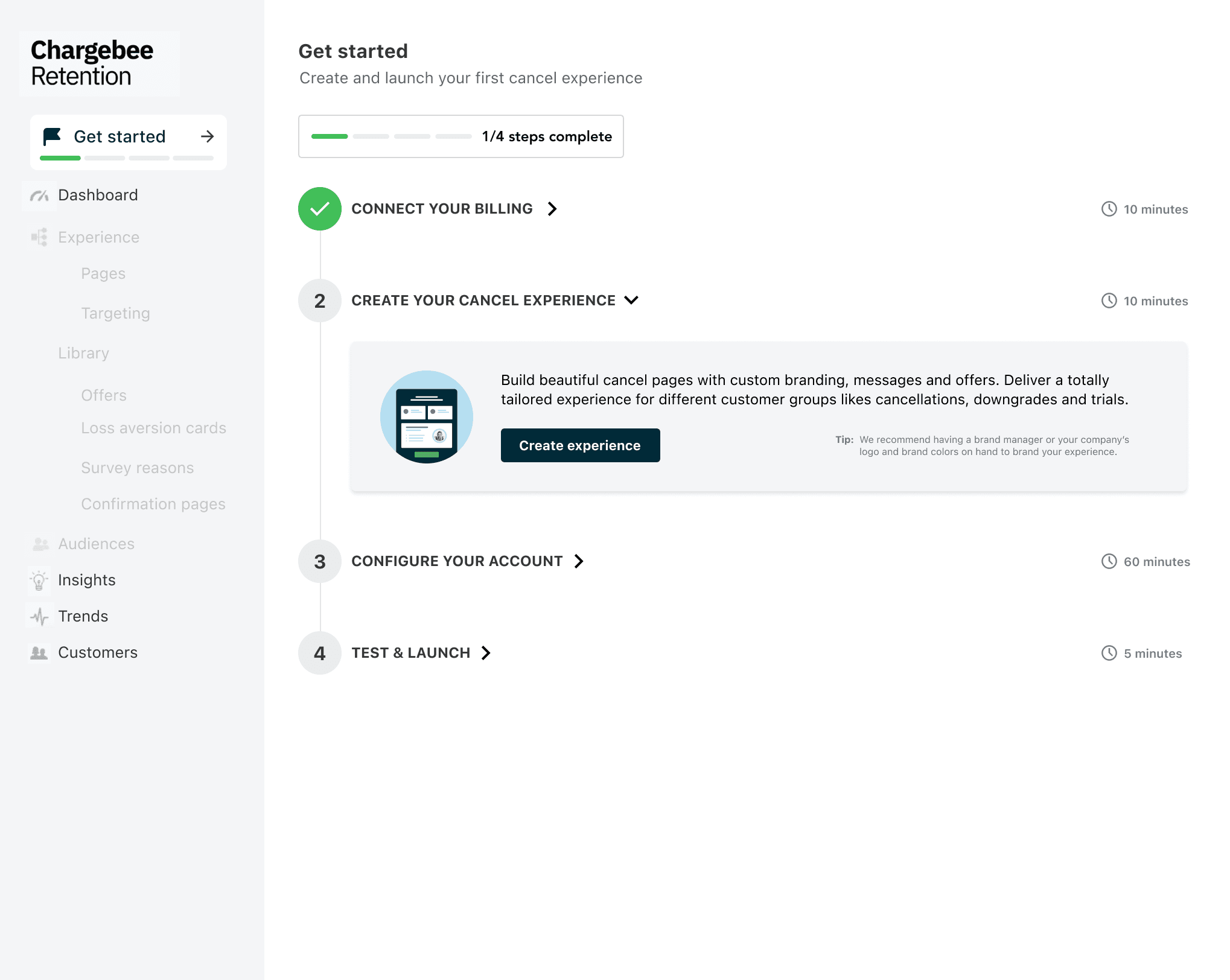Click the cancel page illustration thumbnail
Screen dimensions: 1230x980
coord(427,417)
